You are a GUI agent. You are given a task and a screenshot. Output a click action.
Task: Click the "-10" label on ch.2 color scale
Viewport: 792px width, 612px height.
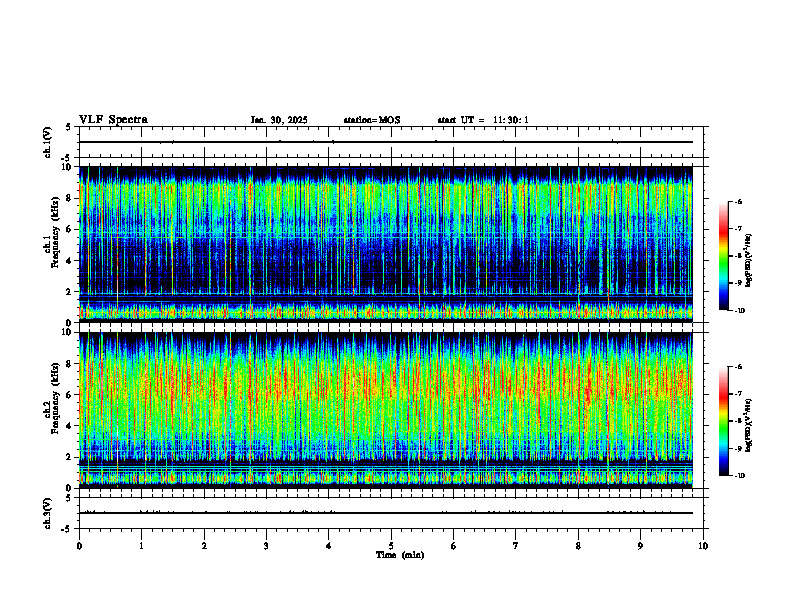pos(739,476)
